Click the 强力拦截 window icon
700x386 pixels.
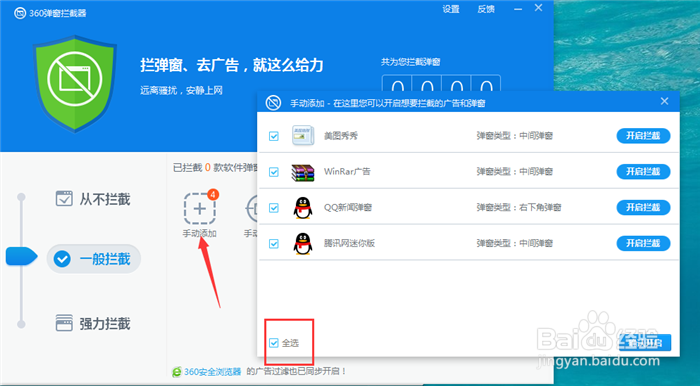(x=64, y=323)
